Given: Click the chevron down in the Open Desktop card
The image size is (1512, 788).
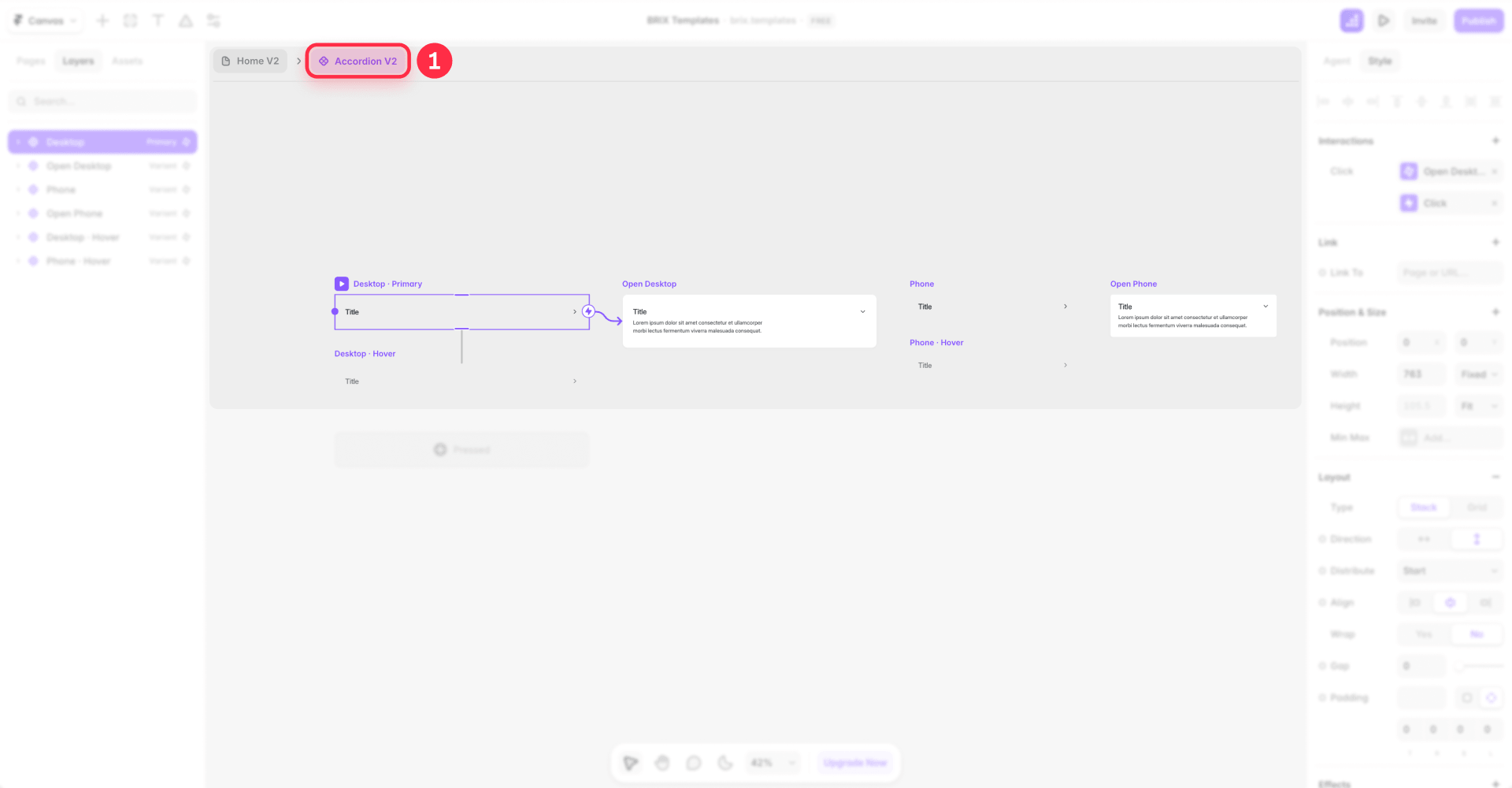Looking at the screenshot, I should click(x=863, y=311).
